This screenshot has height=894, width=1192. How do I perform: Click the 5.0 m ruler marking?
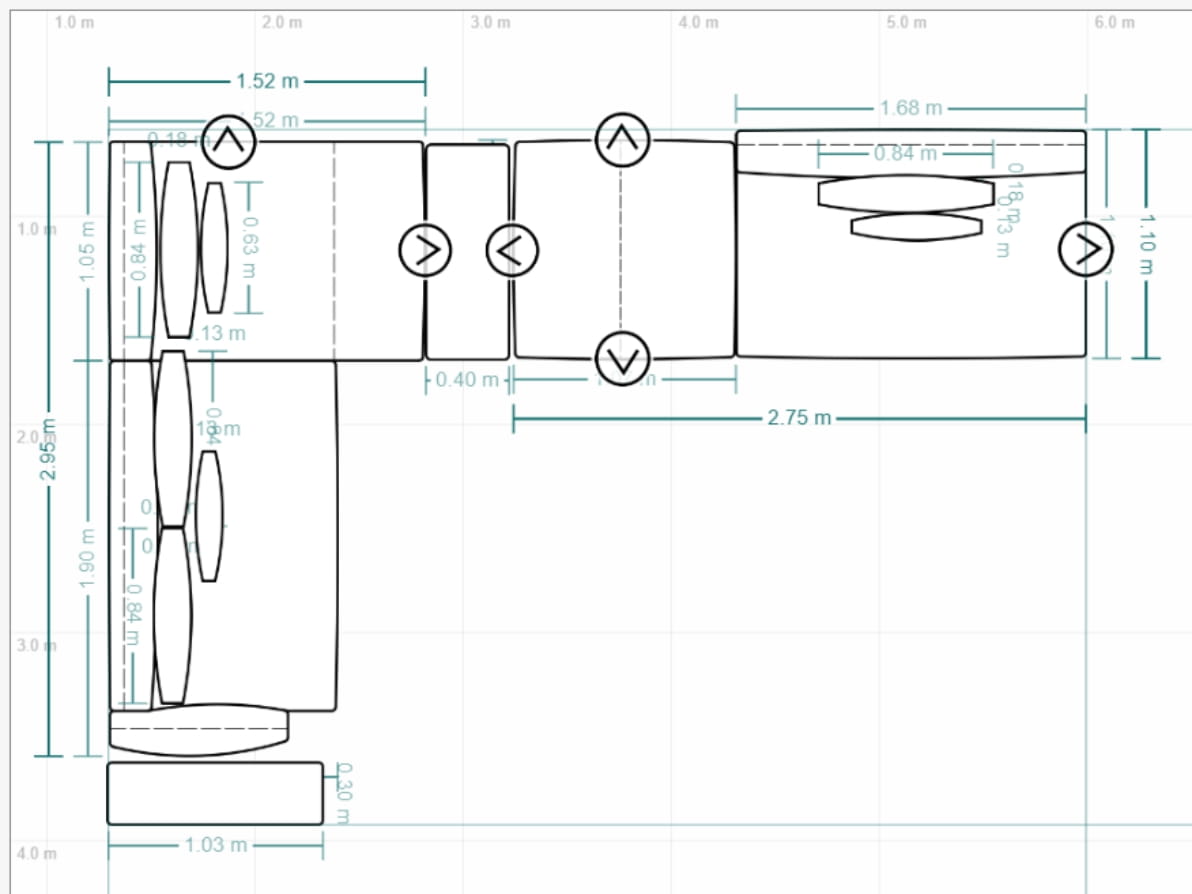[x=906, y=23]
